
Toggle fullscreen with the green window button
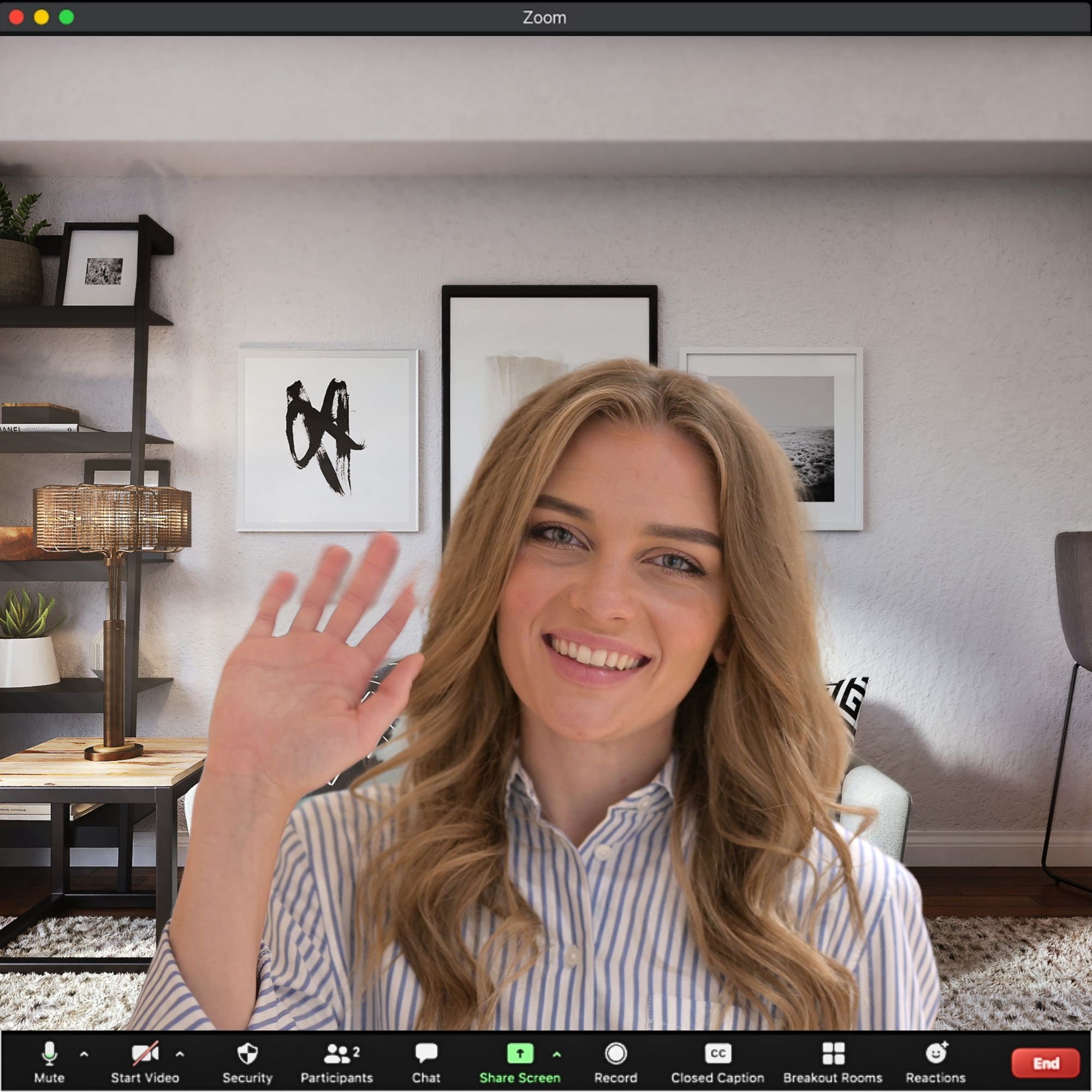(67, 17)
